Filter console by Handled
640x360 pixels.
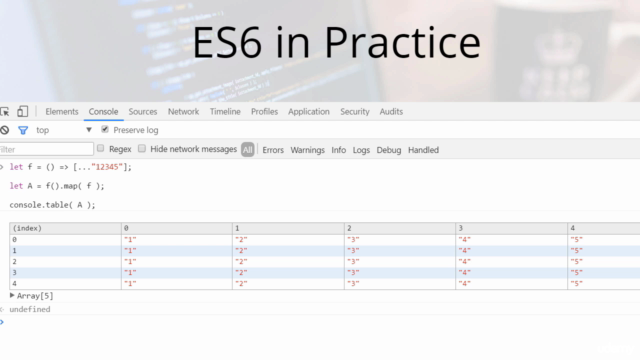pyautogui.click(x=423, y=150)
